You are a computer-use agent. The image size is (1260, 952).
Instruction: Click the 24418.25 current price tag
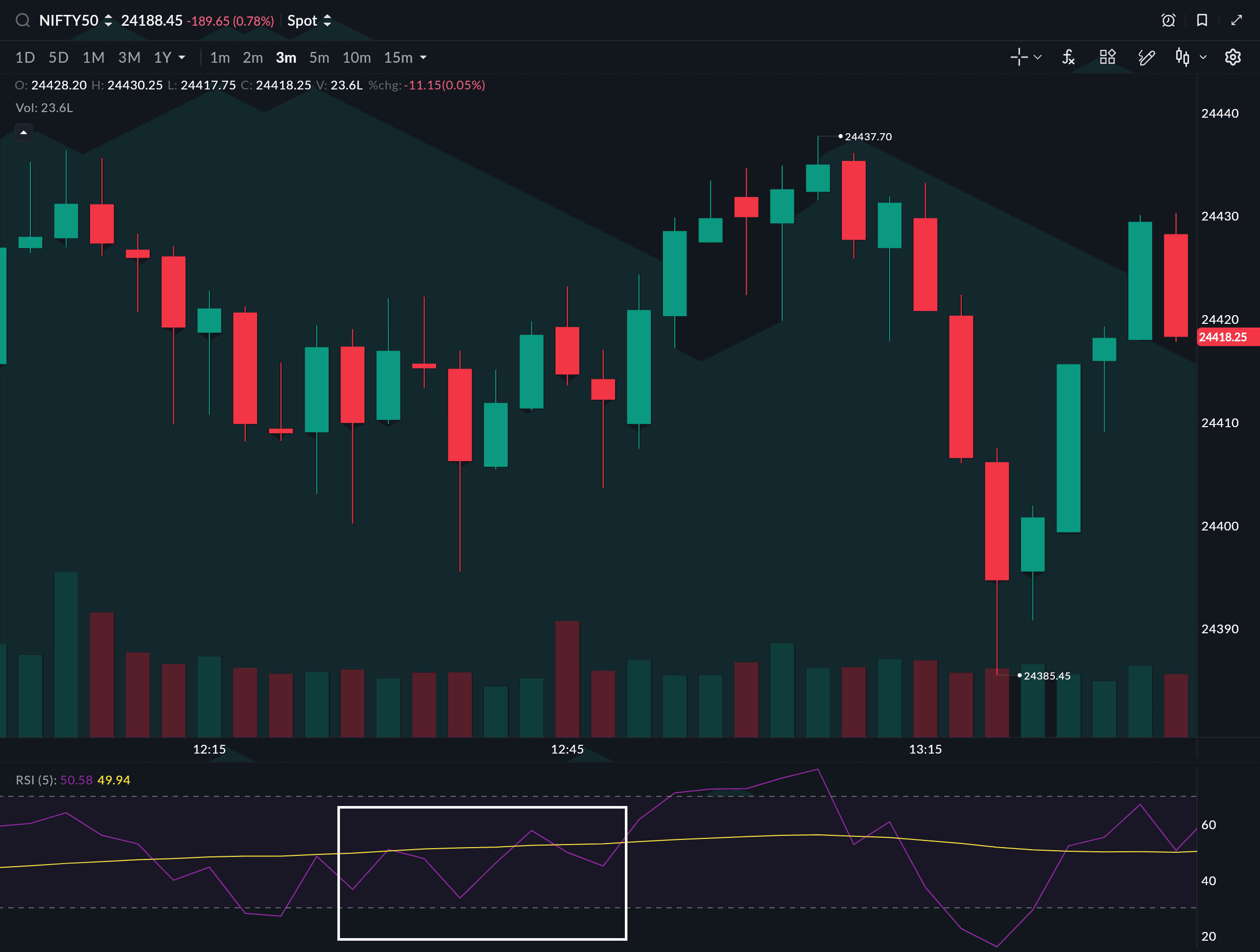click(1223, 337)
